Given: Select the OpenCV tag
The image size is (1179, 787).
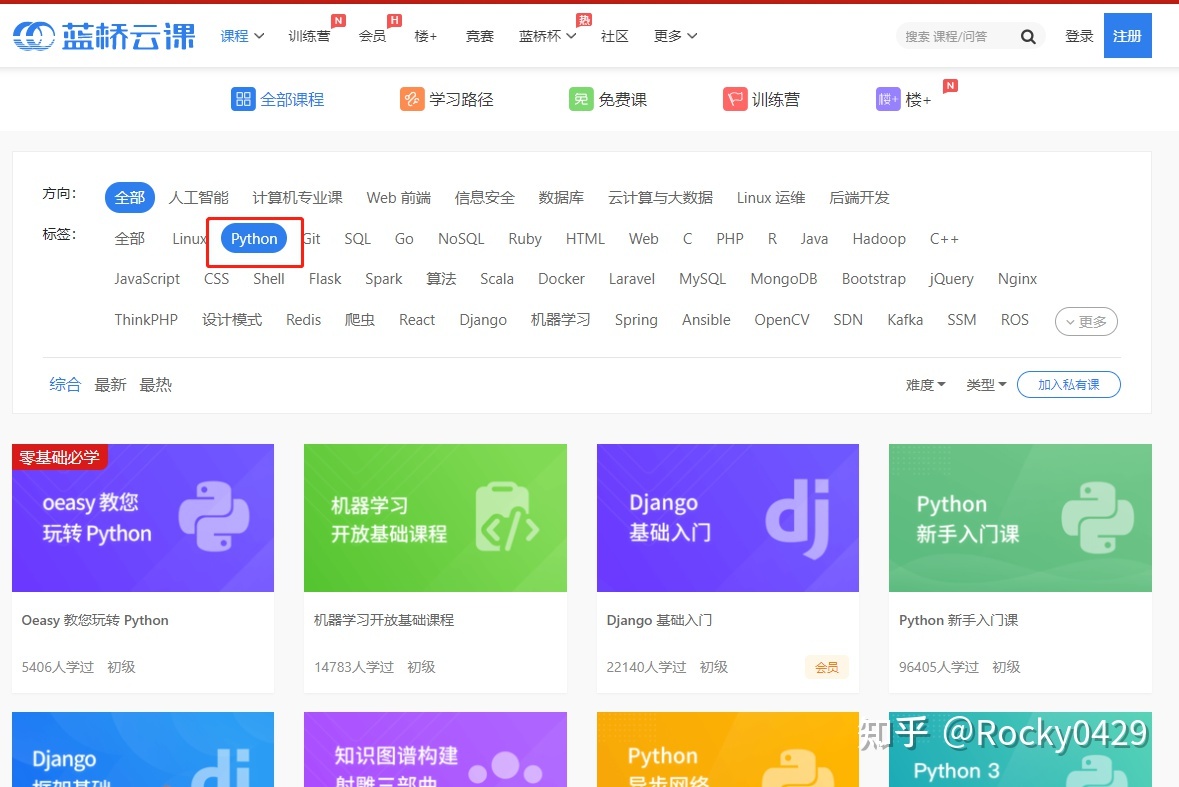Looking at the screenshot, I should coord(782,320).
